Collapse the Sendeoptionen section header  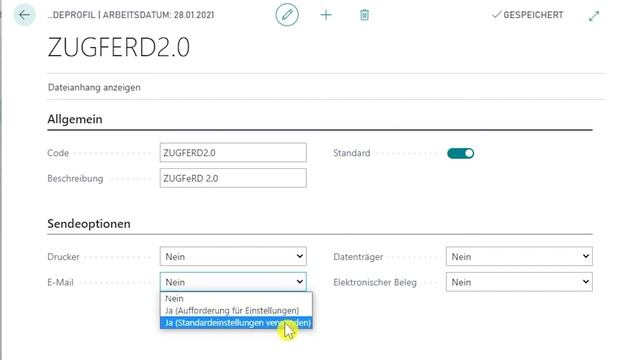pos(89,224)
